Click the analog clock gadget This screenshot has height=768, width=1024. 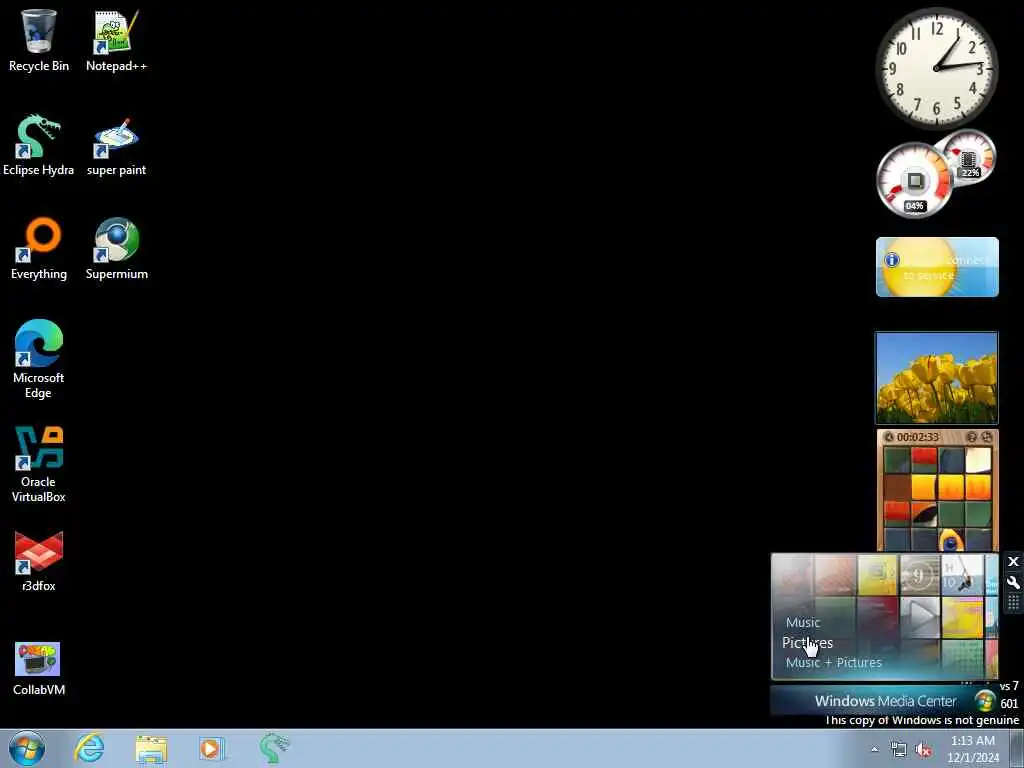936,69
